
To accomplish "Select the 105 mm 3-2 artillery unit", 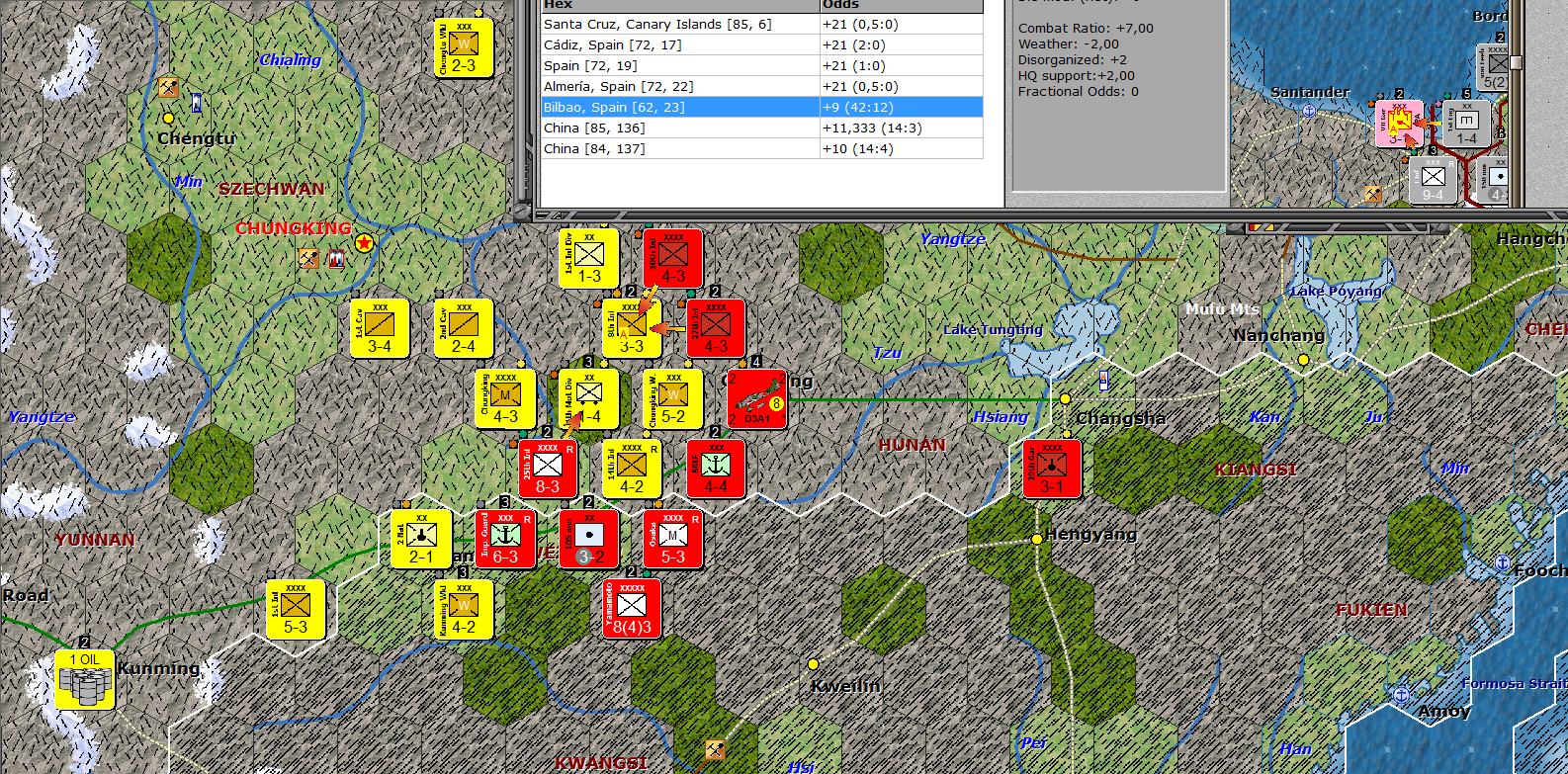I will [589, 539].
